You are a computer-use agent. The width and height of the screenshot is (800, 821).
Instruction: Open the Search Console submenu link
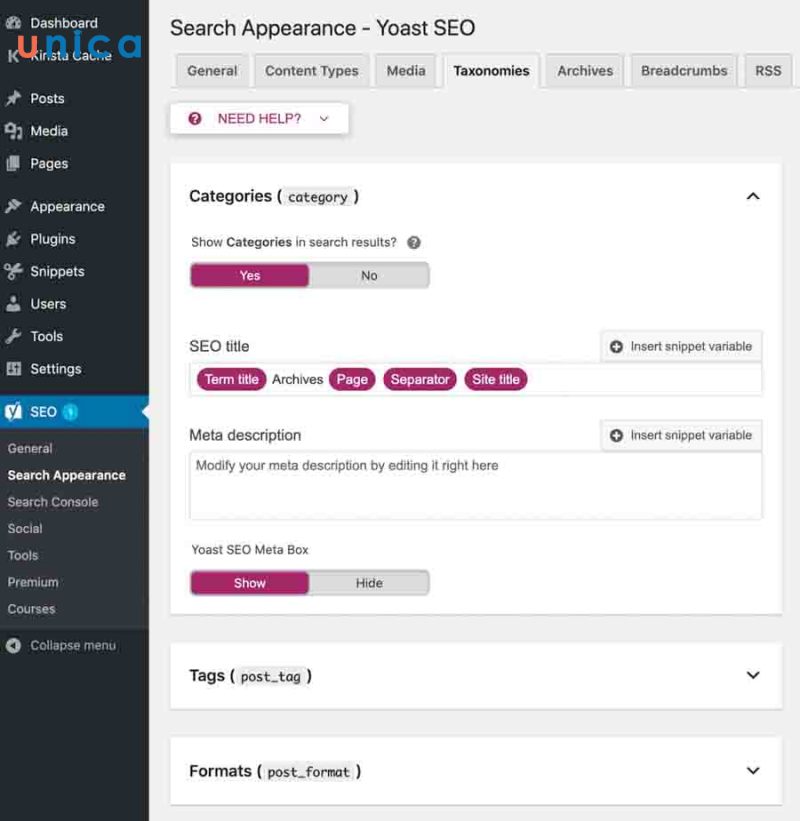[53, 502]
